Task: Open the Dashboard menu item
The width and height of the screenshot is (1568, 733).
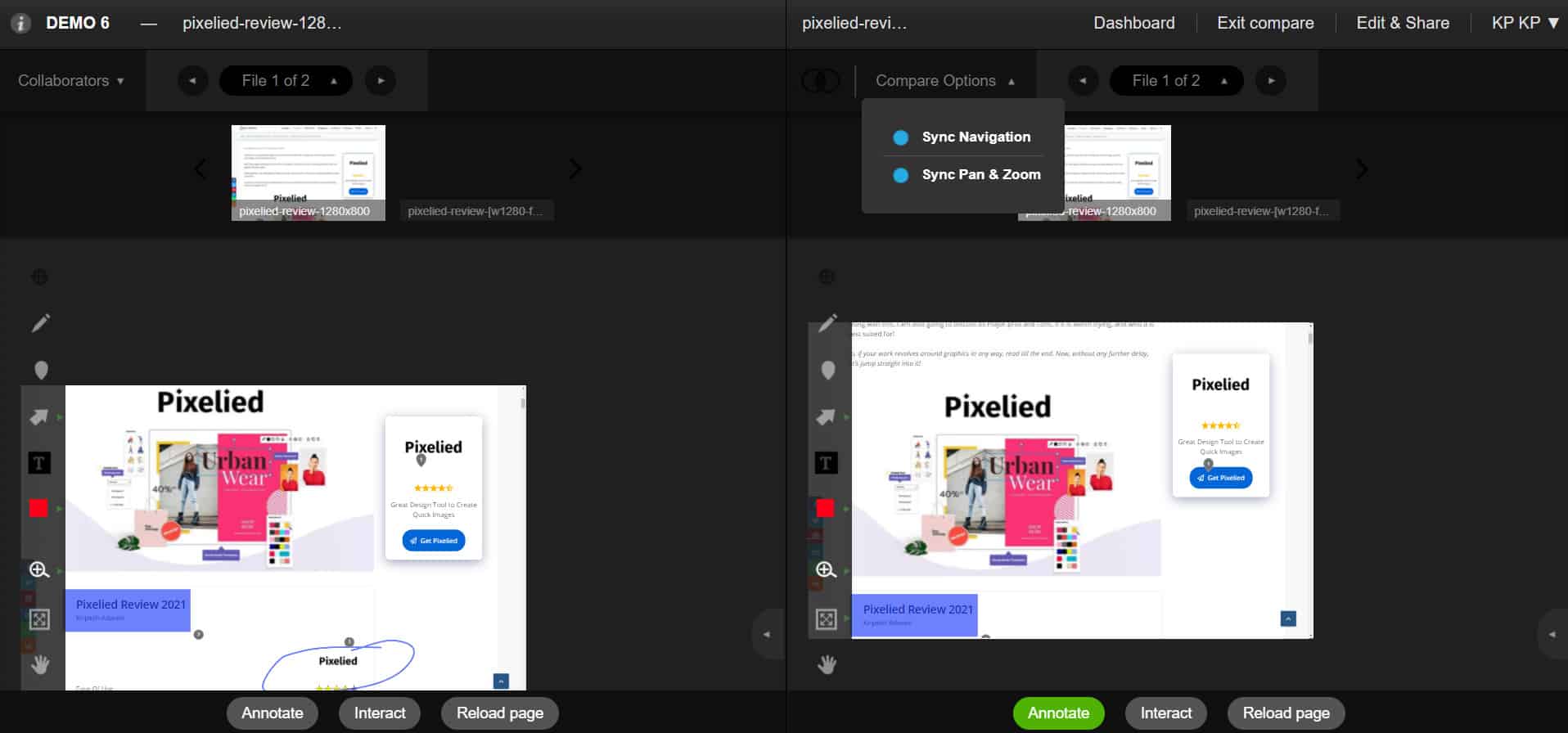Action: point(1133,23)
